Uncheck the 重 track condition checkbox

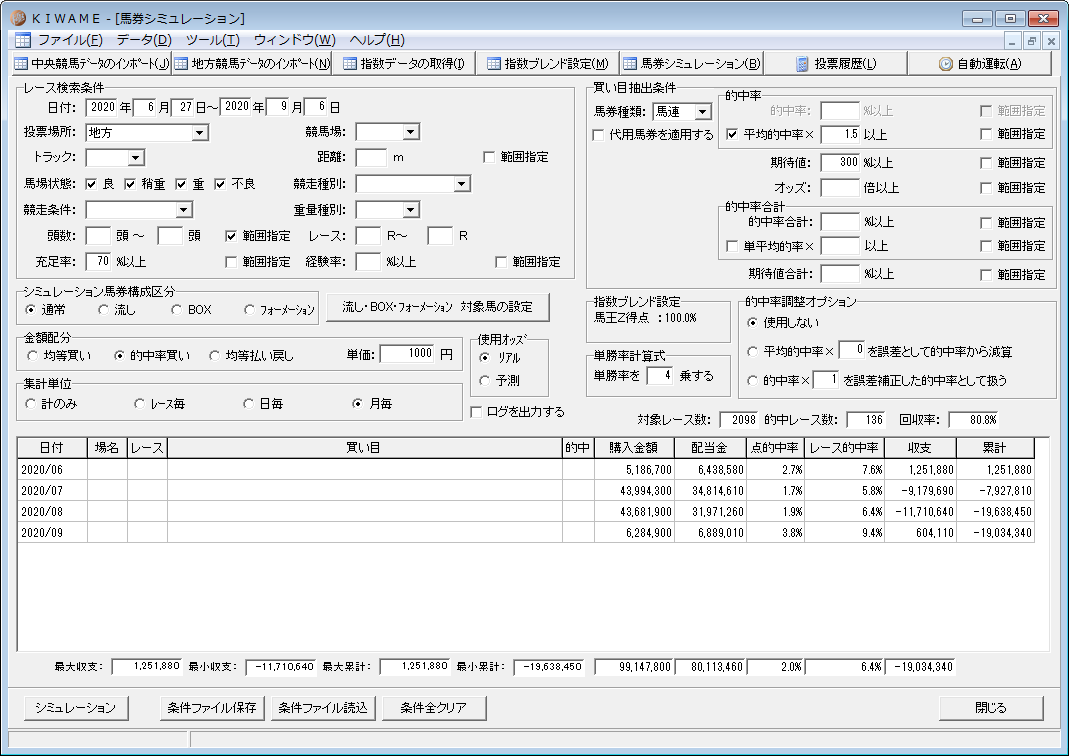point(181,184)
